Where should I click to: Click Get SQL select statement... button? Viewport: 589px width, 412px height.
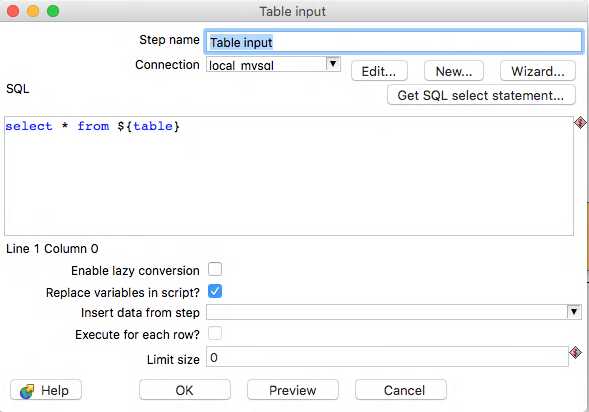click(481, 95)
